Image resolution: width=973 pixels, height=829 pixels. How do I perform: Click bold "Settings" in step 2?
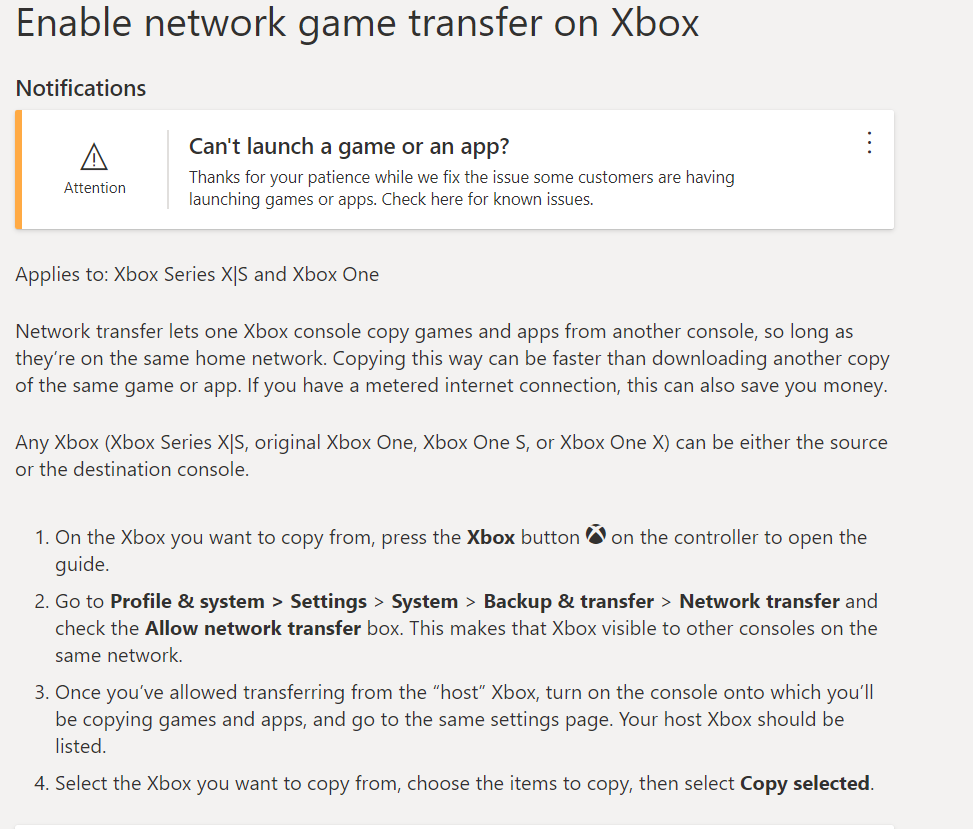click(x=328, y=601)
